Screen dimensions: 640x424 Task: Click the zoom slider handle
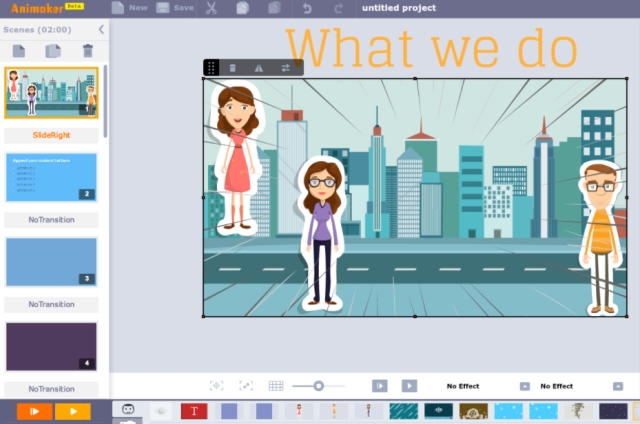click(x=318, y=386)
